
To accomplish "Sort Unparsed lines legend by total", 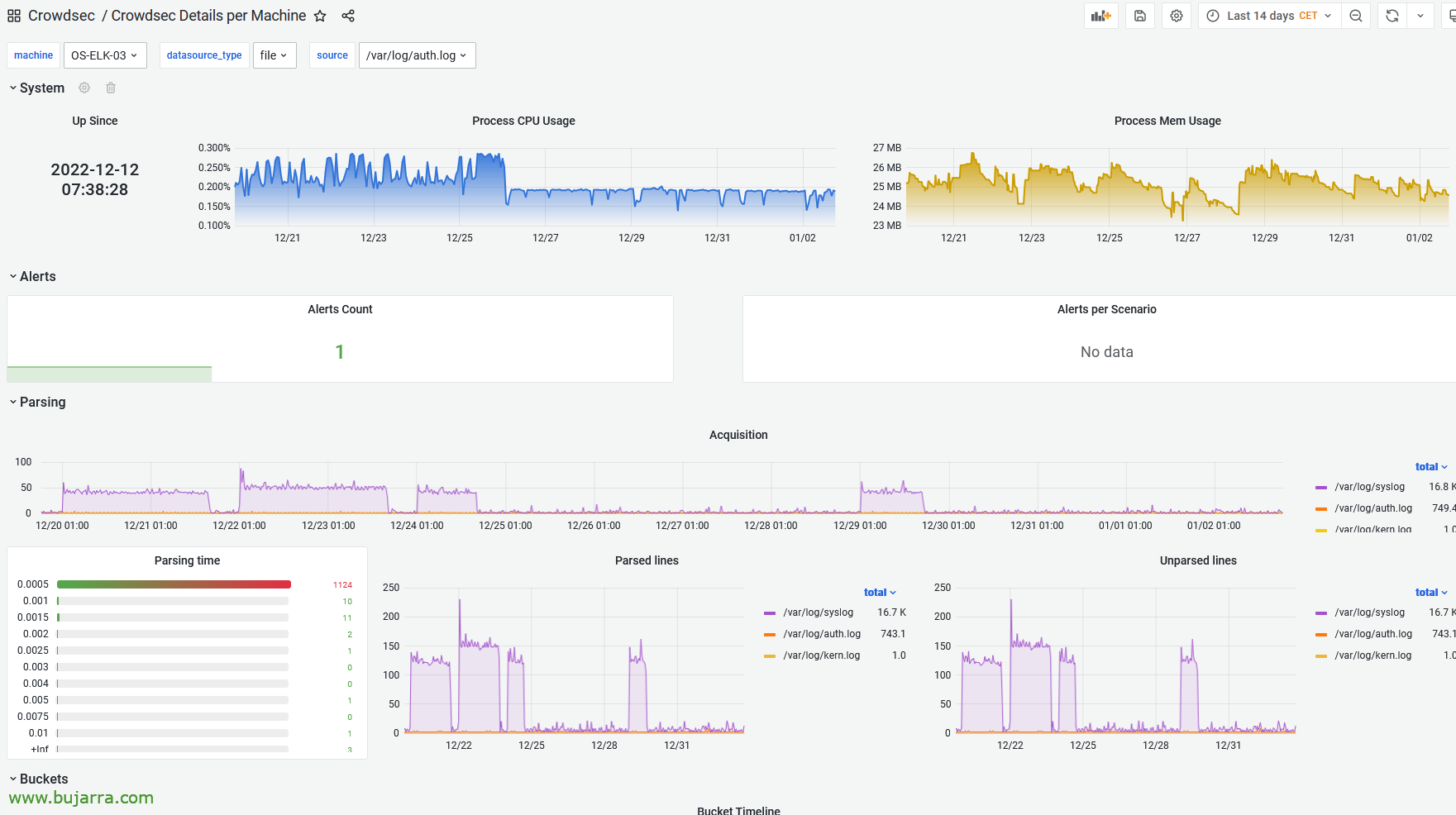I will 1431,593.
